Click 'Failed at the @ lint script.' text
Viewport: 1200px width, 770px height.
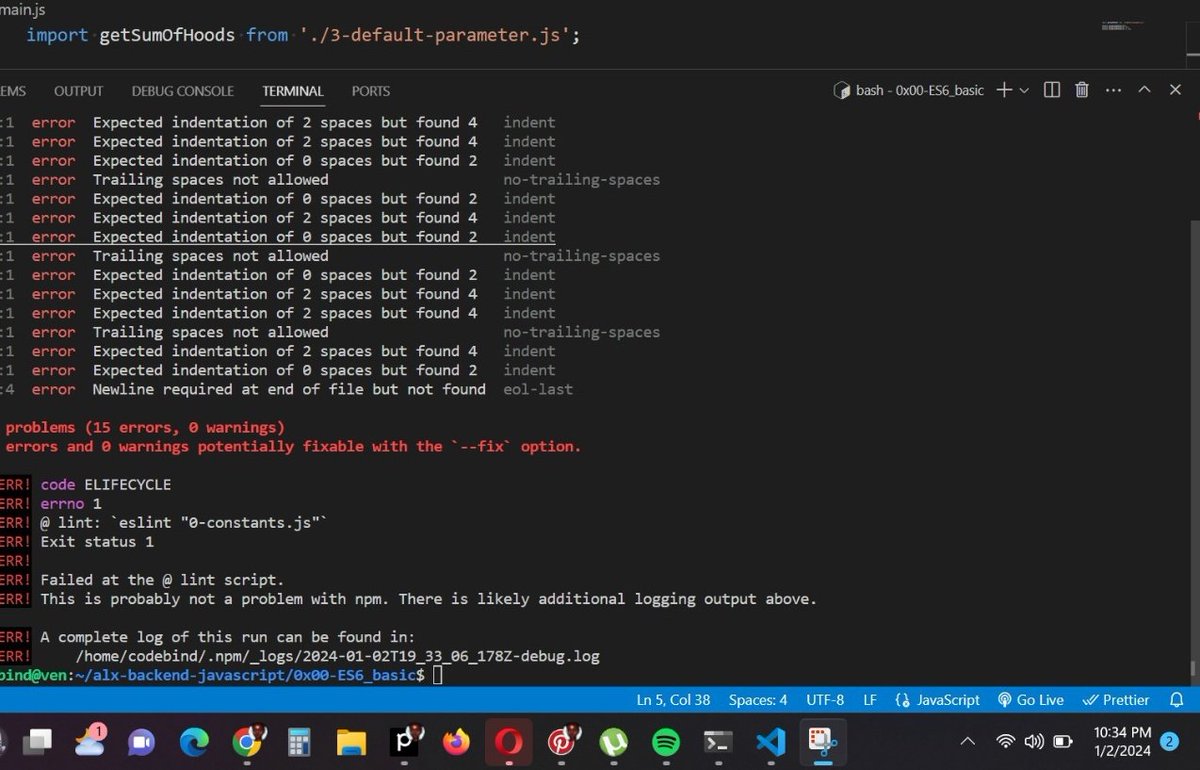point(162,580)
